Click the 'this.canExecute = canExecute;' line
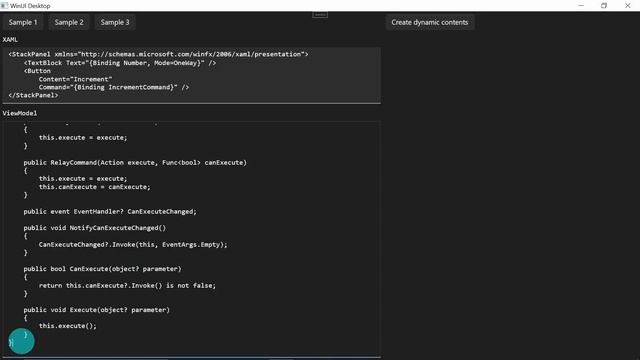Image resolution: width=640 pixels, height=360 pixels. [95, 187]
